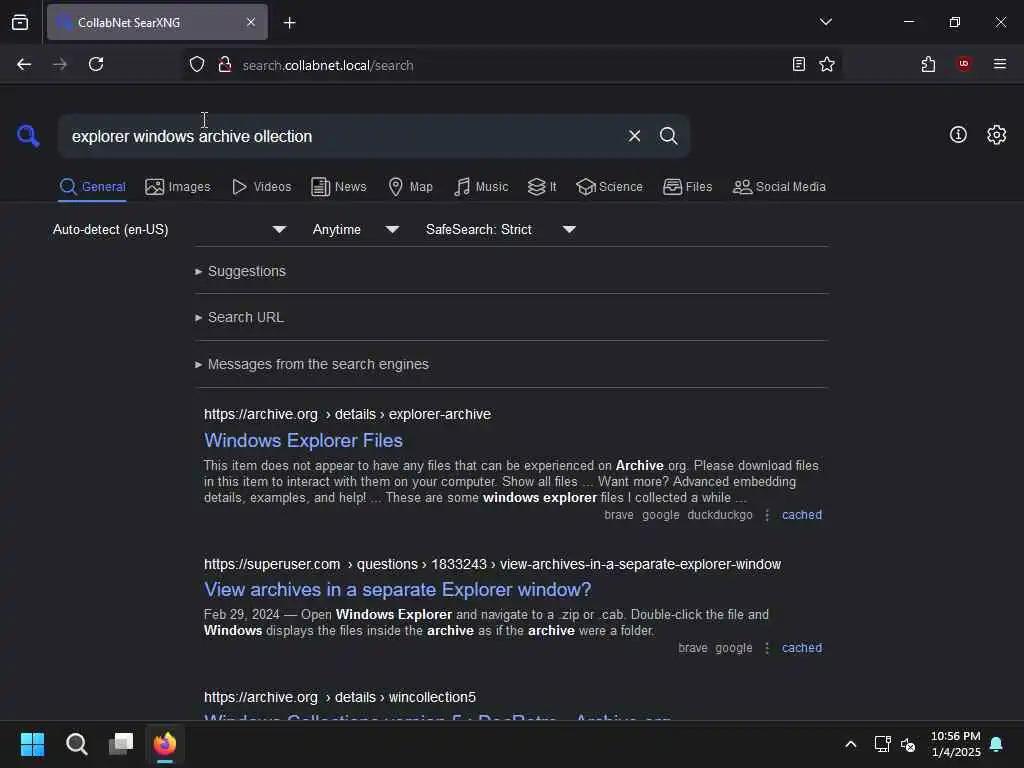Click inside the search query field
This screenshot has height=768, width=1024.
[x=340, y=136]
